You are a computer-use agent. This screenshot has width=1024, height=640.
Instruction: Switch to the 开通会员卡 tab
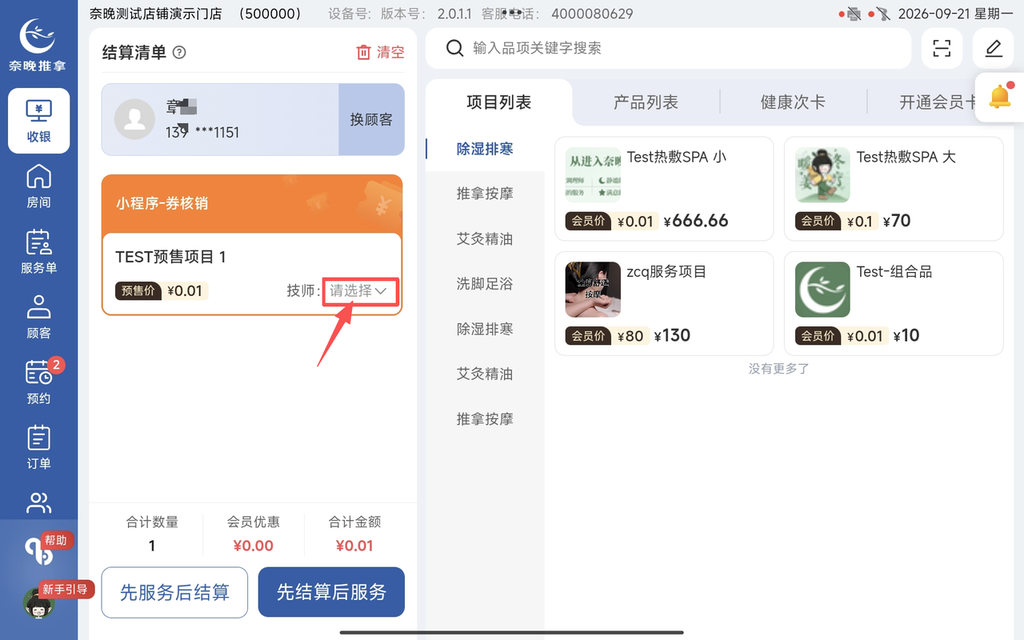coord(937,103)
